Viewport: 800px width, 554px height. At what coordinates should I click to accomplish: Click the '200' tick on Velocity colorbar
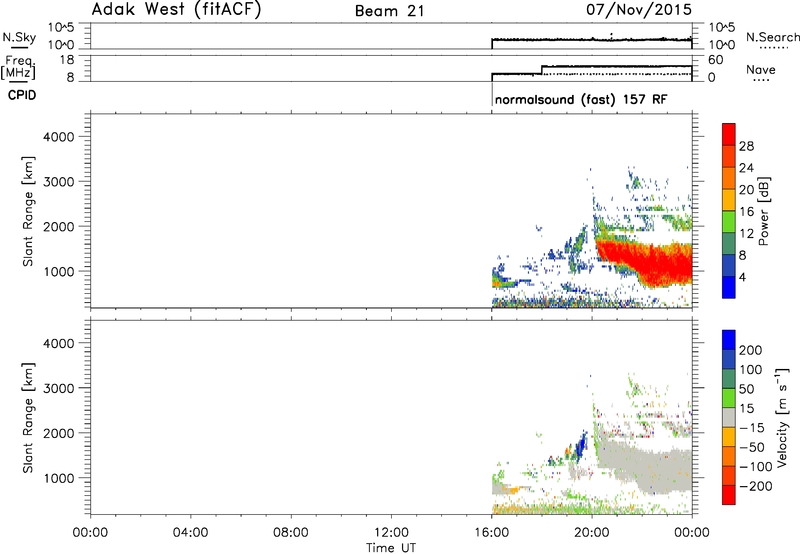tap(751, 350)
